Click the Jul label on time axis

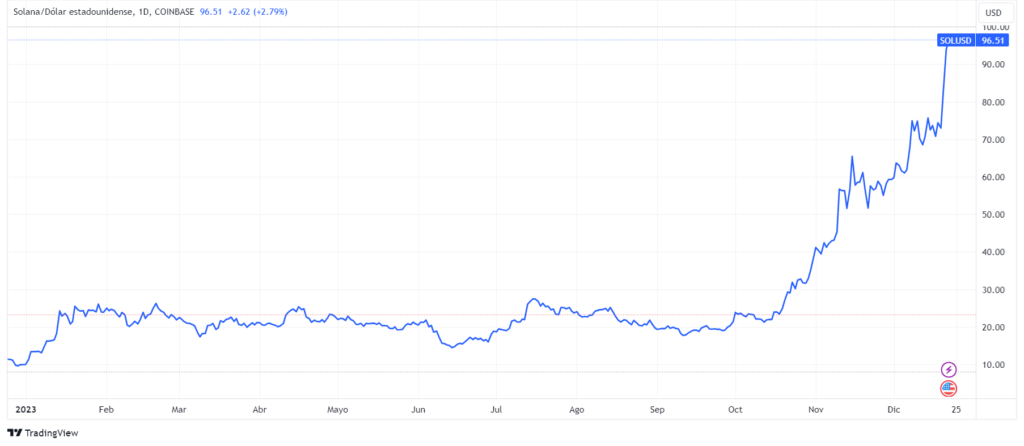pos(496,409)
